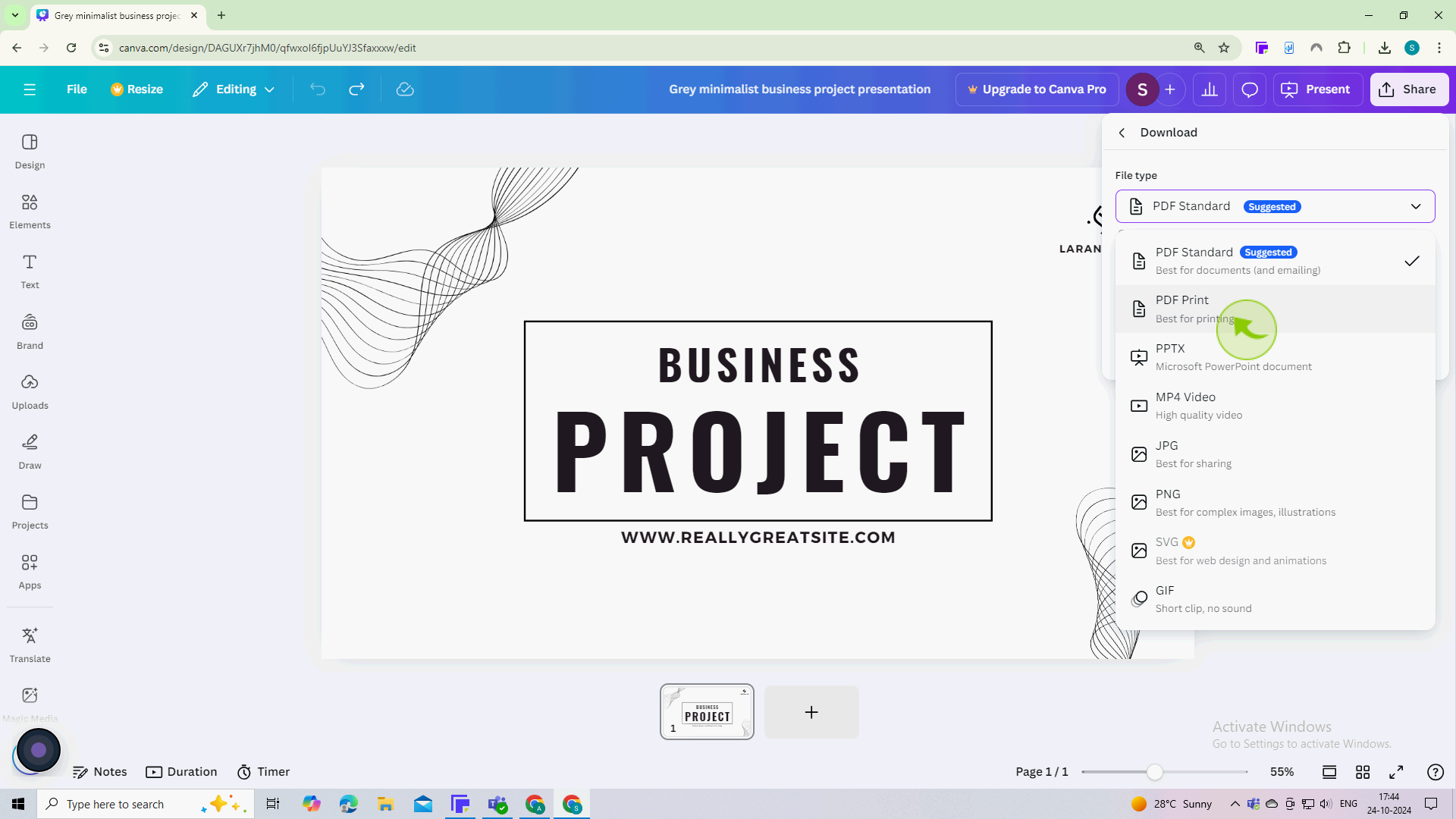The height and width of the screenshot is (819, 1456).
Task: Click the Magic Write/AI icon
Action: point(37,751)
